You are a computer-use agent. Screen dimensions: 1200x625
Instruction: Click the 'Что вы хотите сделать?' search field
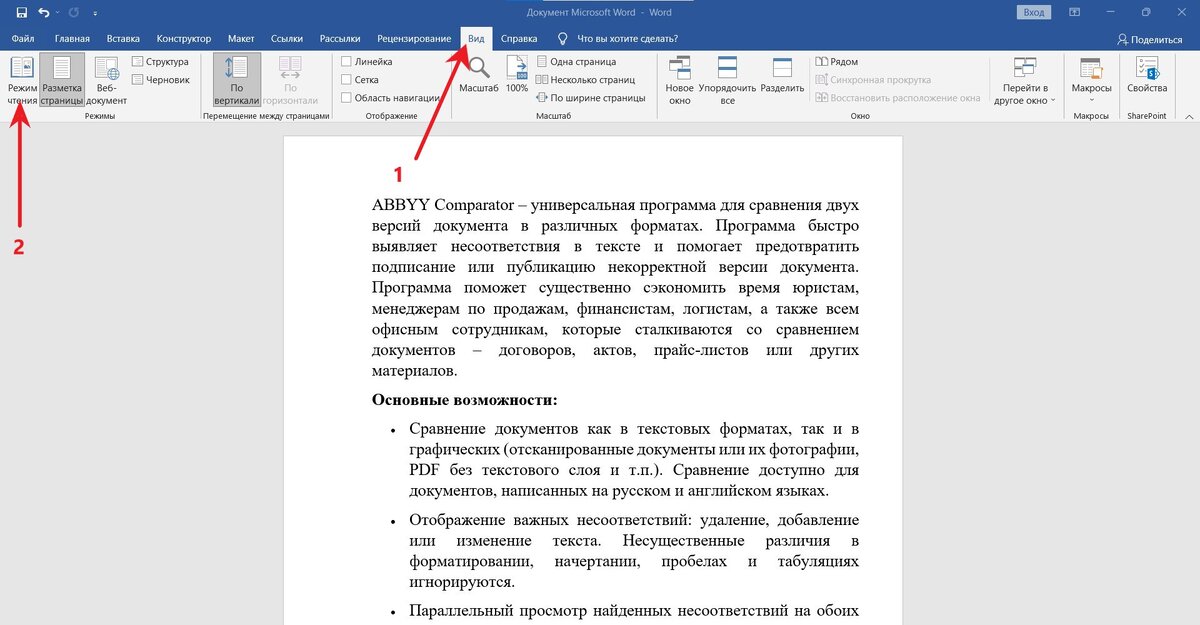617,39
